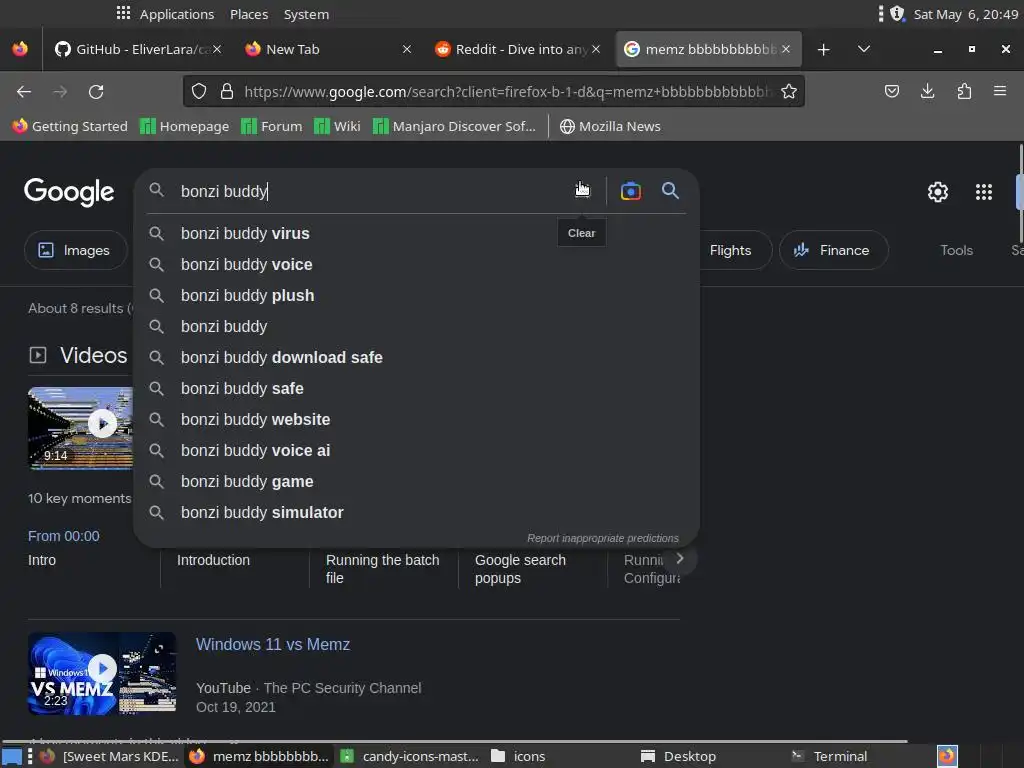
Task: Open the Firefox hamburger menu
Action: [1000, 91]
